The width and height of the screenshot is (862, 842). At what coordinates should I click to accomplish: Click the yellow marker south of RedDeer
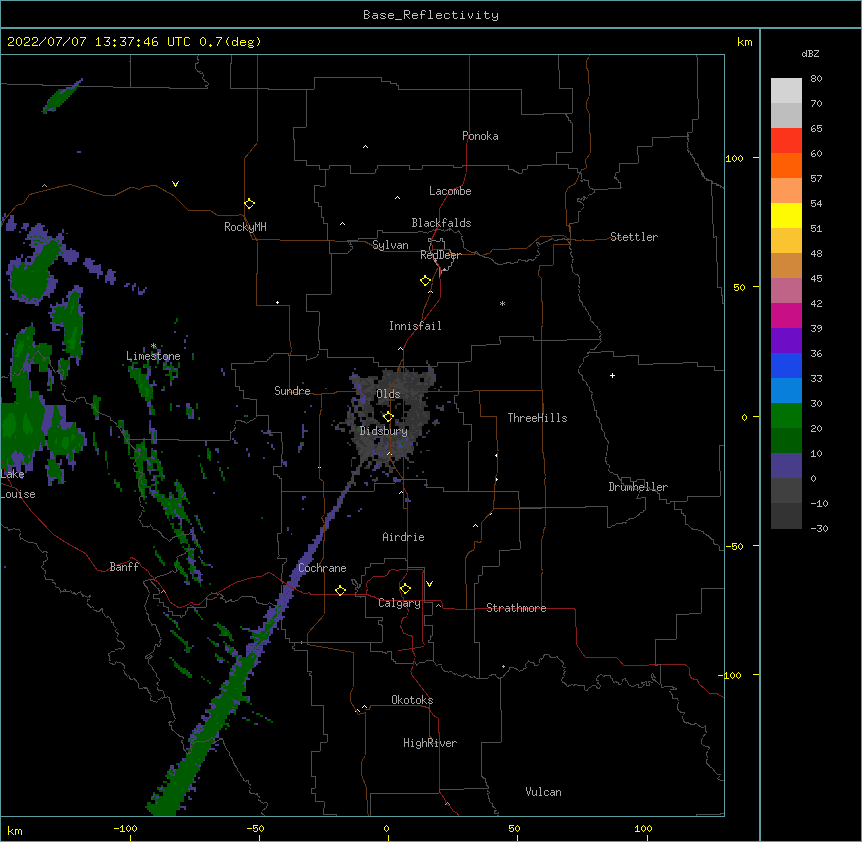pyautogui.click(x=425, y=281)
